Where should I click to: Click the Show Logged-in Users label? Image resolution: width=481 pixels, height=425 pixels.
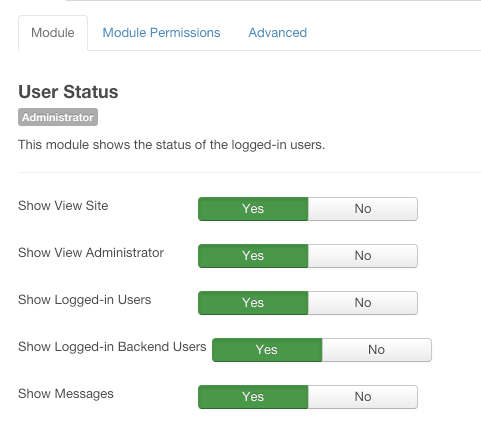(x=85, y=300)
